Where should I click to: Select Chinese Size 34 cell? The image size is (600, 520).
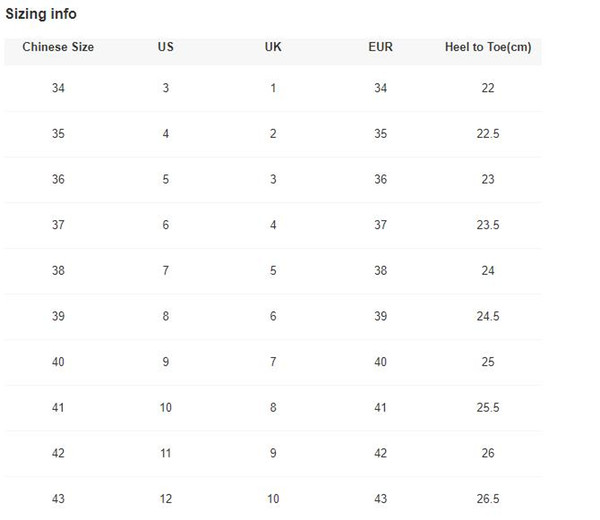58,89
